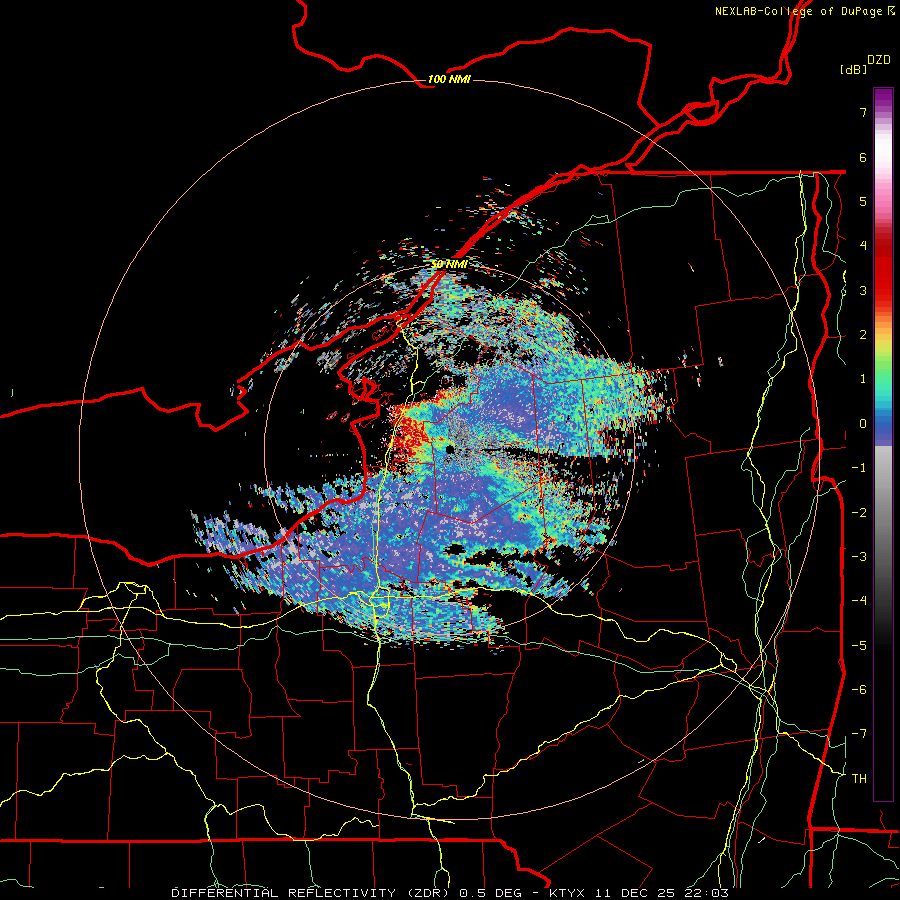The height and width of the screenshot is (900, 900).
Task: Click the -3 value on the color scale
Action: click(859, 557)
